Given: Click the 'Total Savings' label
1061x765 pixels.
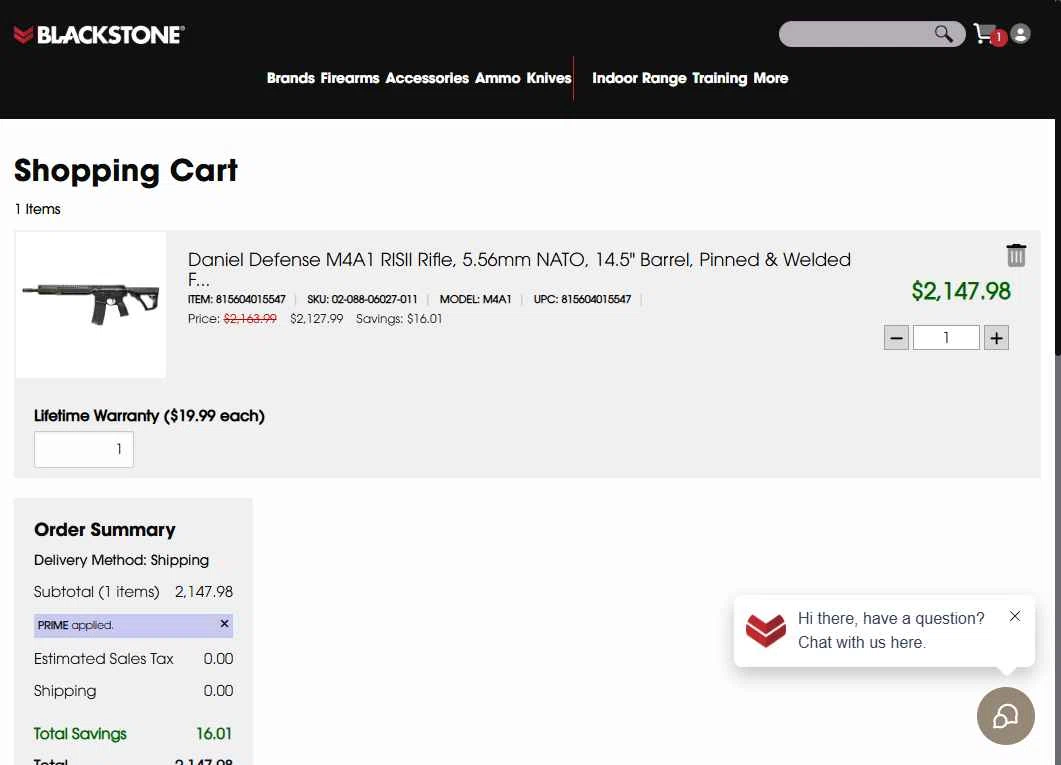Looking at the screenshot, I should click(80, 733).
